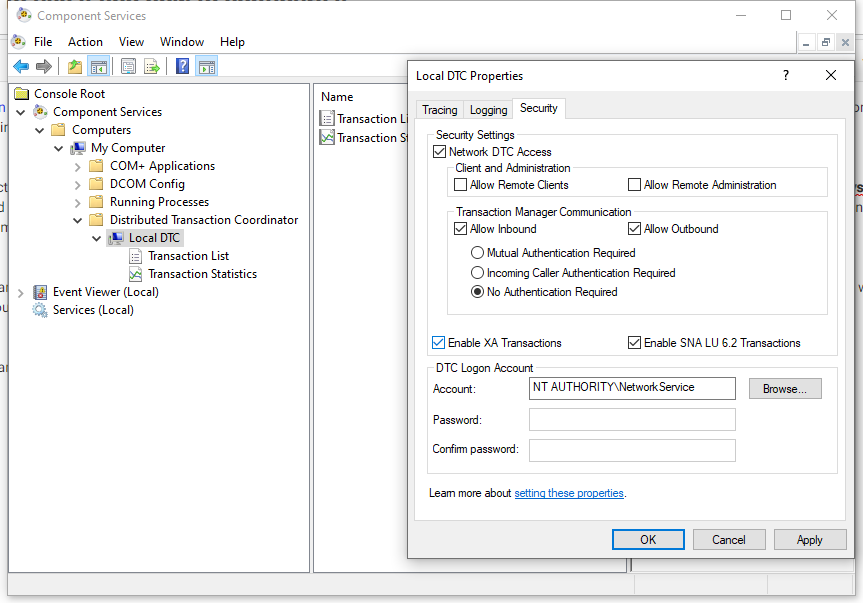Open the Help menu
Image resolution: width=863 pixels, height=603 pixels.
pos(232,42)
